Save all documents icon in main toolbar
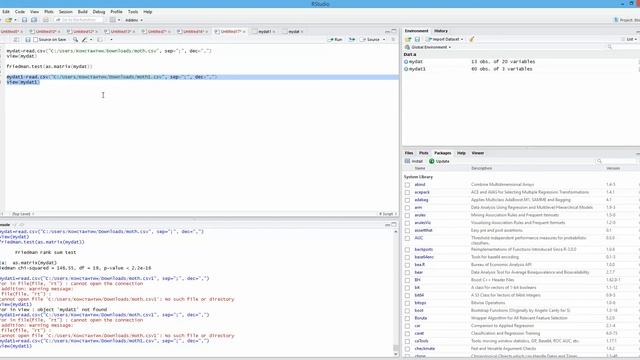This screenshot has height=360, width=640. click(x=34, y=20)
